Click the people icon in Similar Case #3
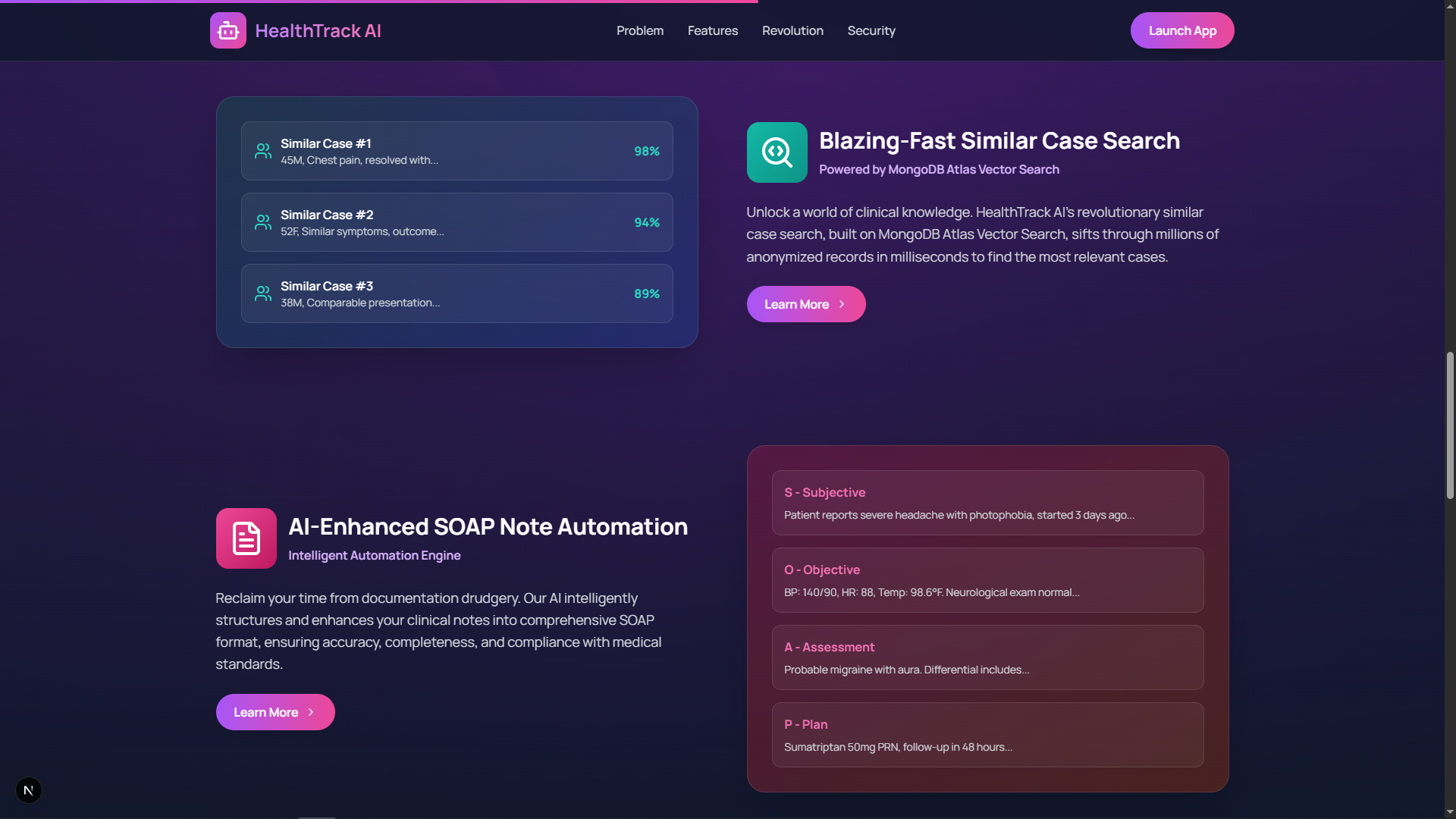The image size is (1456, 819). [263, 293]
